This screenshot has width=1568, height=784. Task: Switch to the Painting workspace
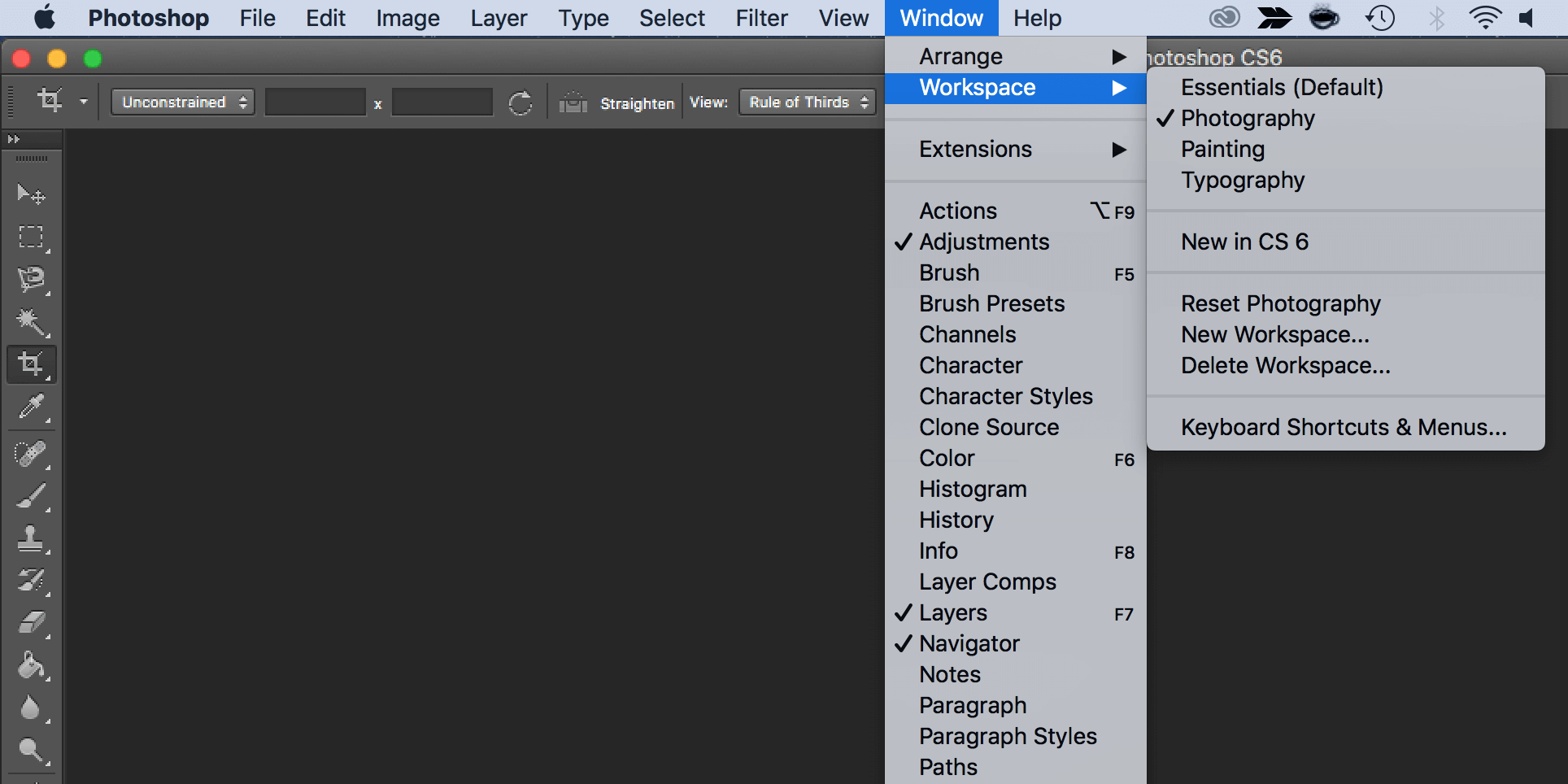point(1222,150)
